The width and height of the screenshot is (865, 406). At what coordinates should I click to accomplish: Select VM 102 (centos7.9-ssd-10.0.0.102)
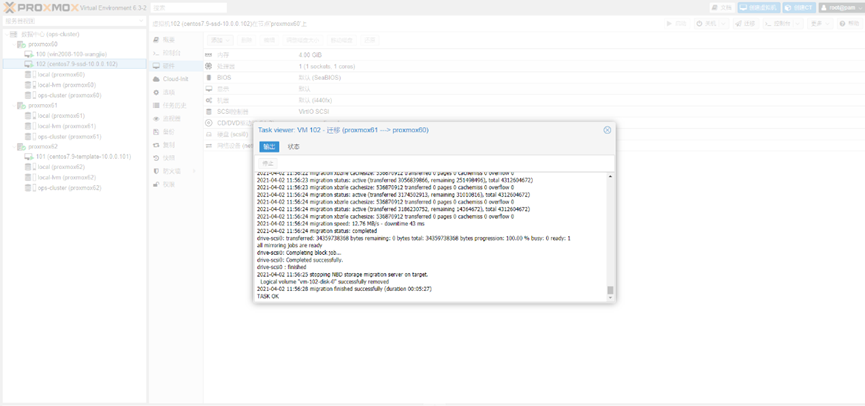click(x=76, y=64)
